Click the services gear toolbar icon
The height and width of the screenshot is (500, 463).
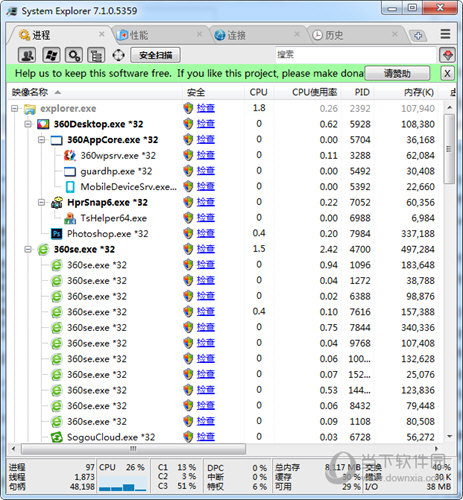(74, 55)
